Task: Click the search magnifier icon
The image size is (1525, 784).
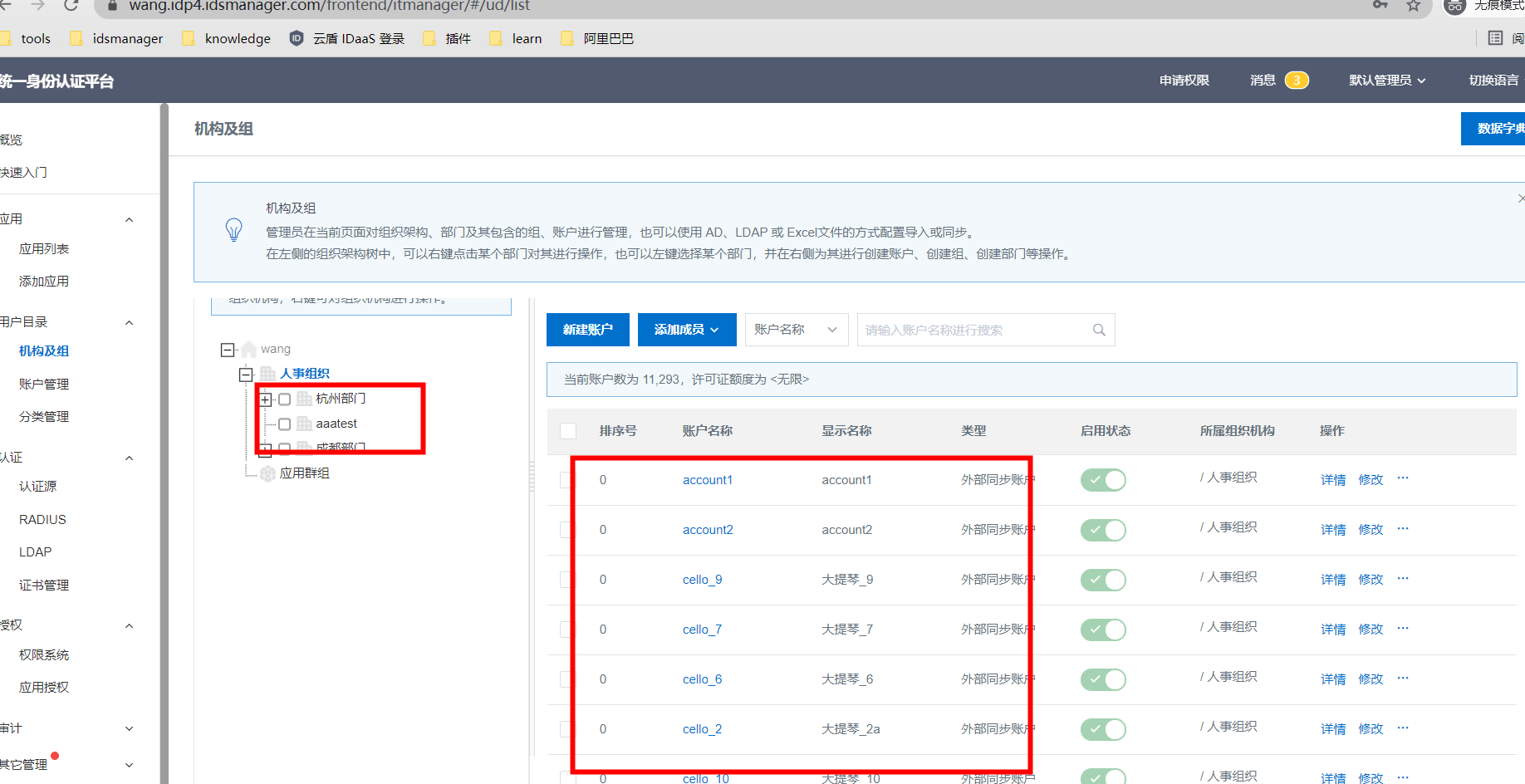Action: pos(1099,330)
